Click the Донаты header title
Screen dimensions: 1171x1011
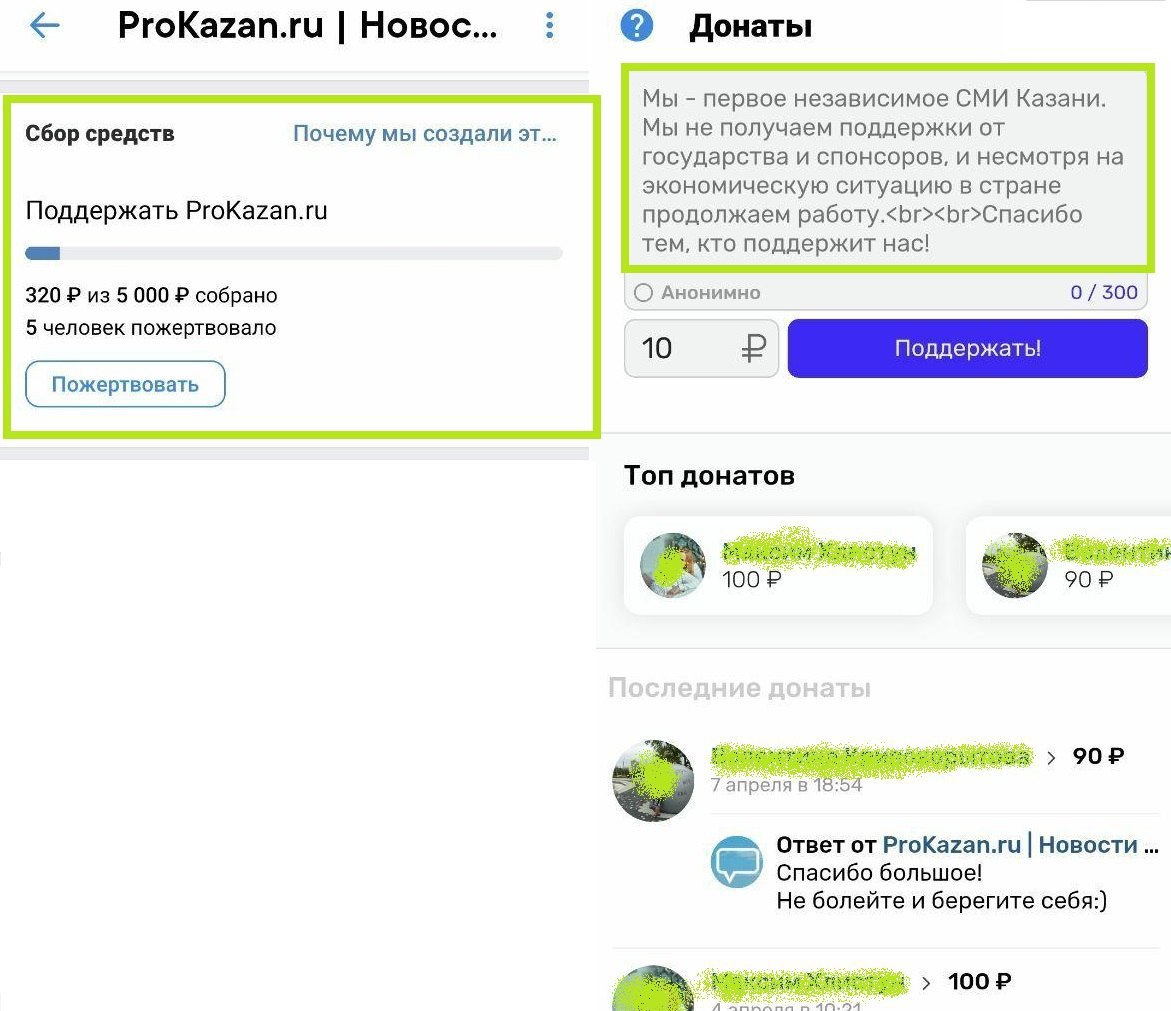click(750, 26)
